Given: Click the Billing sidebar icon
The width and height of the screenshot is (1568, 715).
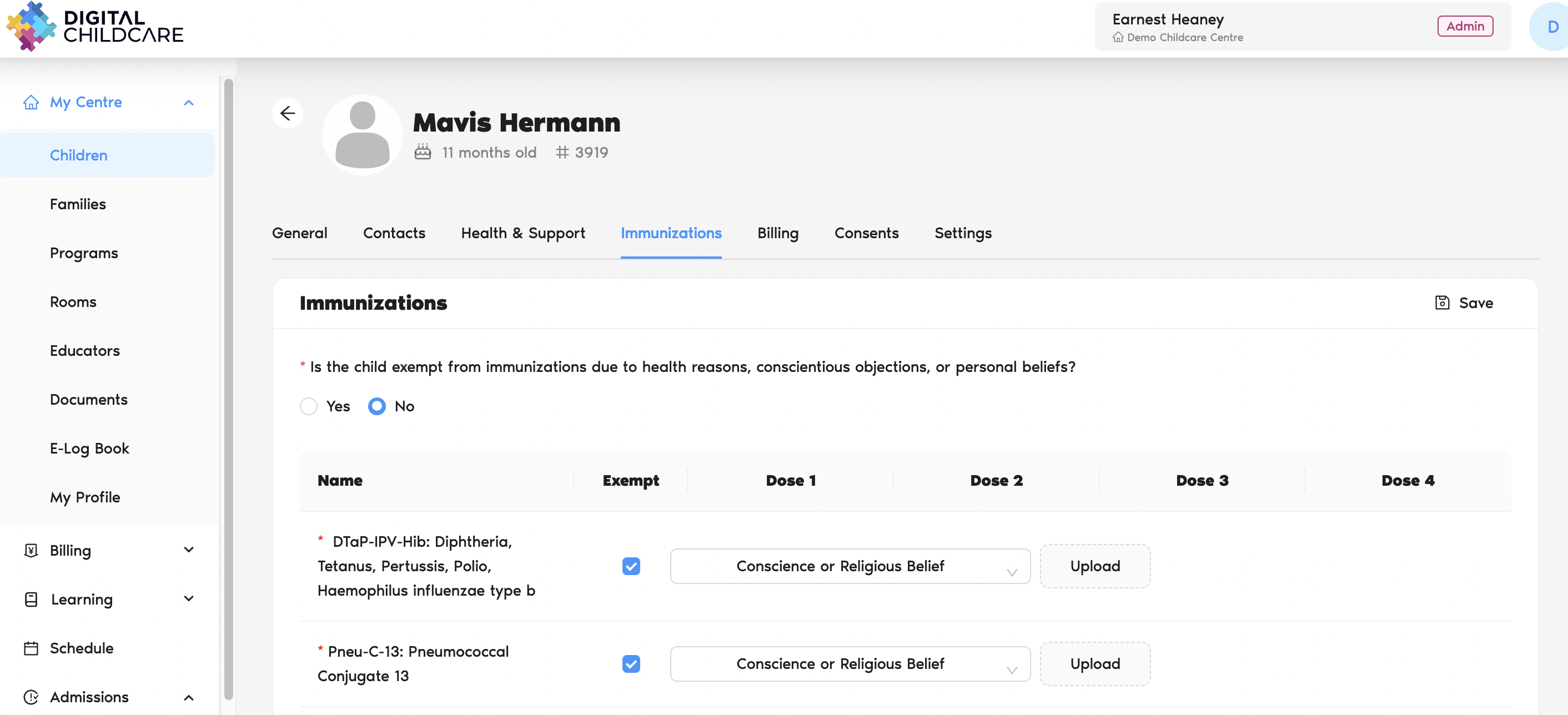Looking at the screenshot, I should coord(31,550).
